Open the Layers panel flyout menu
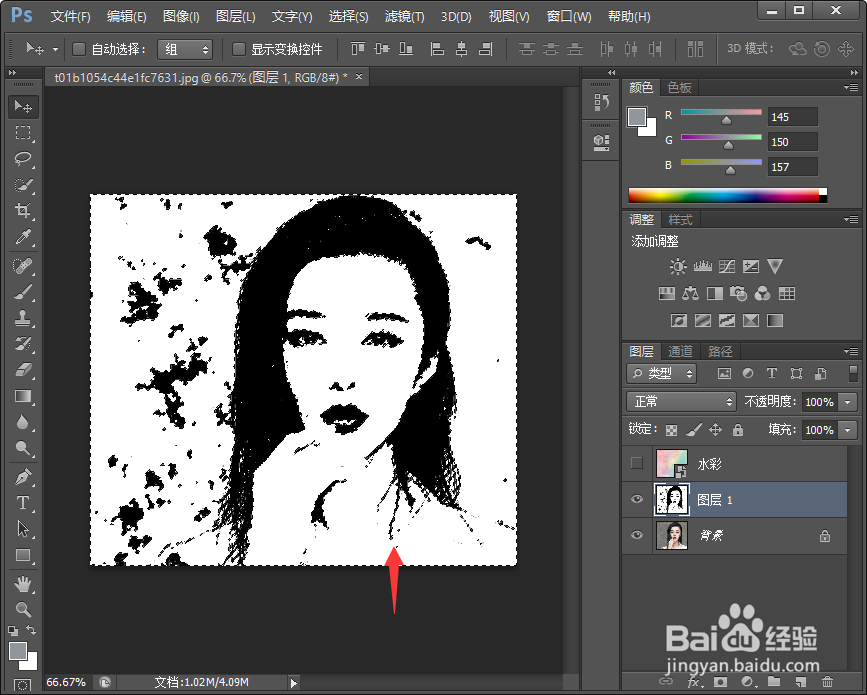The image size is (867, 695). click(851, 351)
